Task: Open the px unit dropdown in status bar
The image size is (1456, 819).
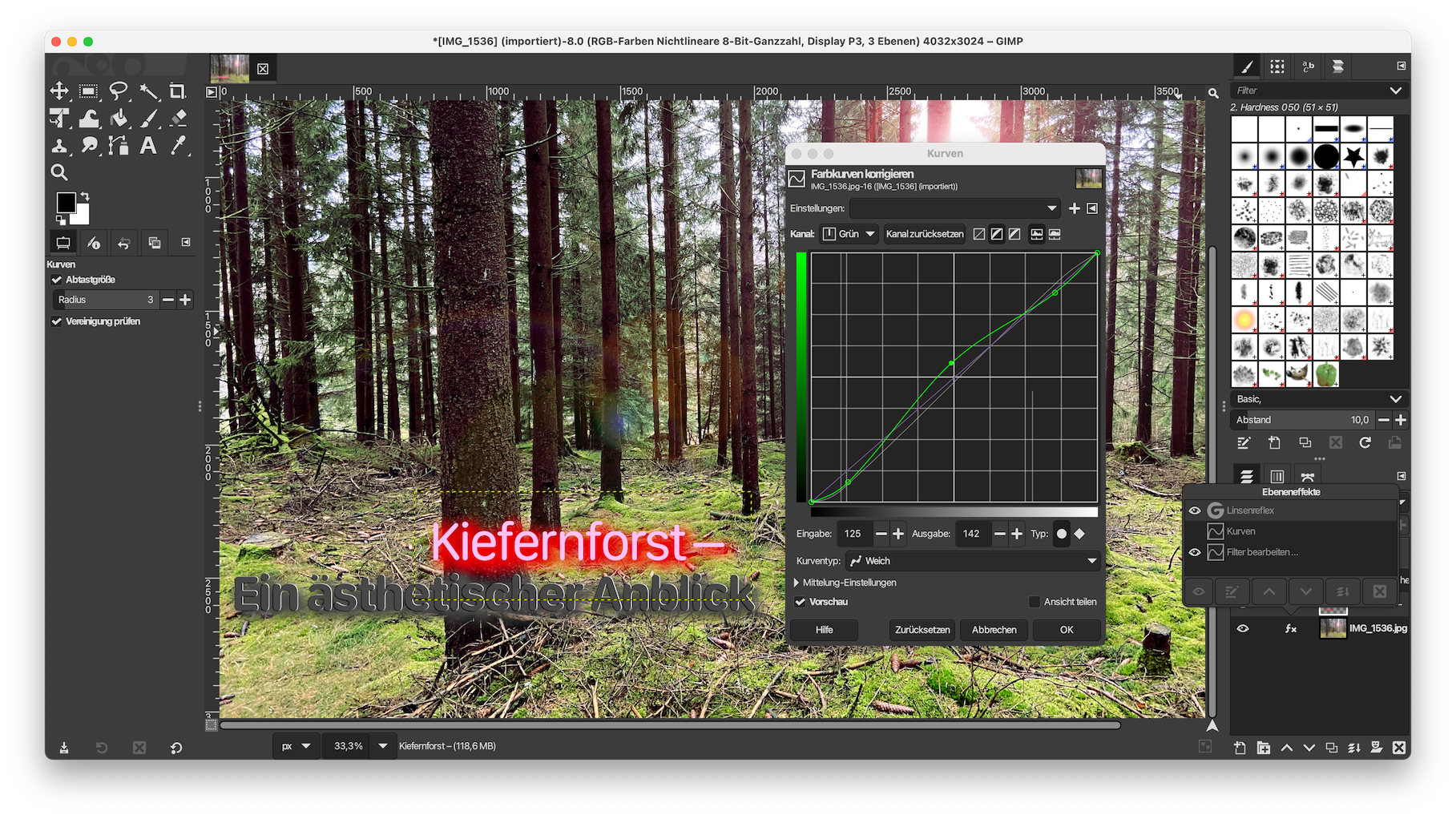Action: (295, 746)
